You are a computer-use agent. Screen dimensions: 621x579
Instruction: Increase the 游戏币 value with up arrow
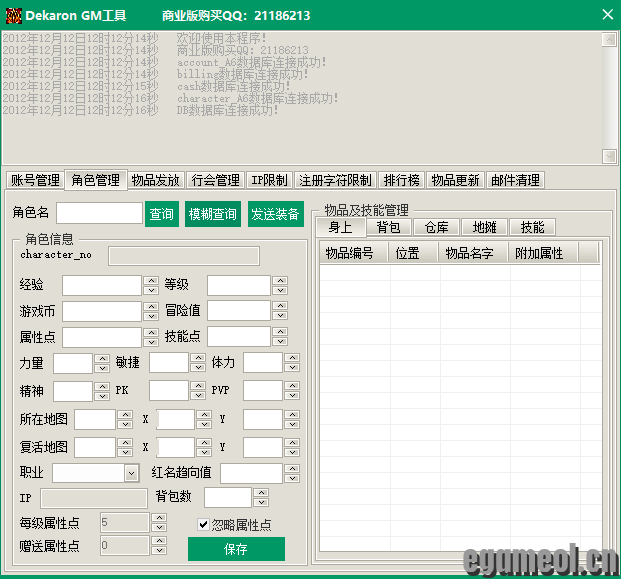coord(150,306)
